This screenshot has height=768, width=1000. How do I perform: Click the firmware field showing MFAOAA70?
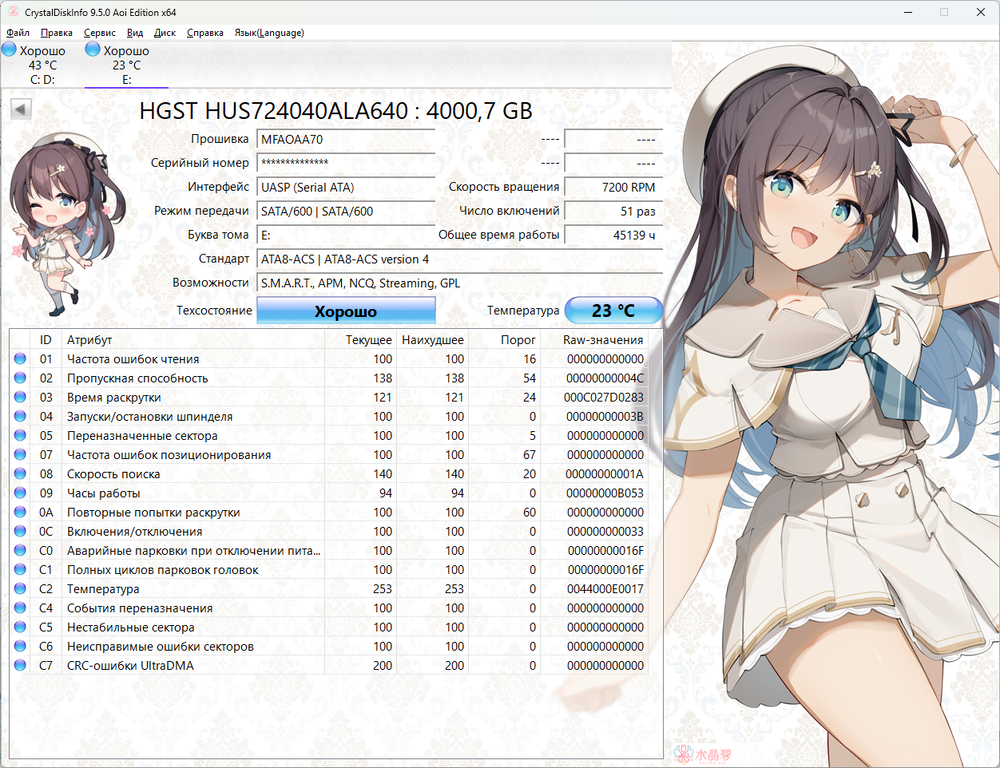(x=346, y=139)
